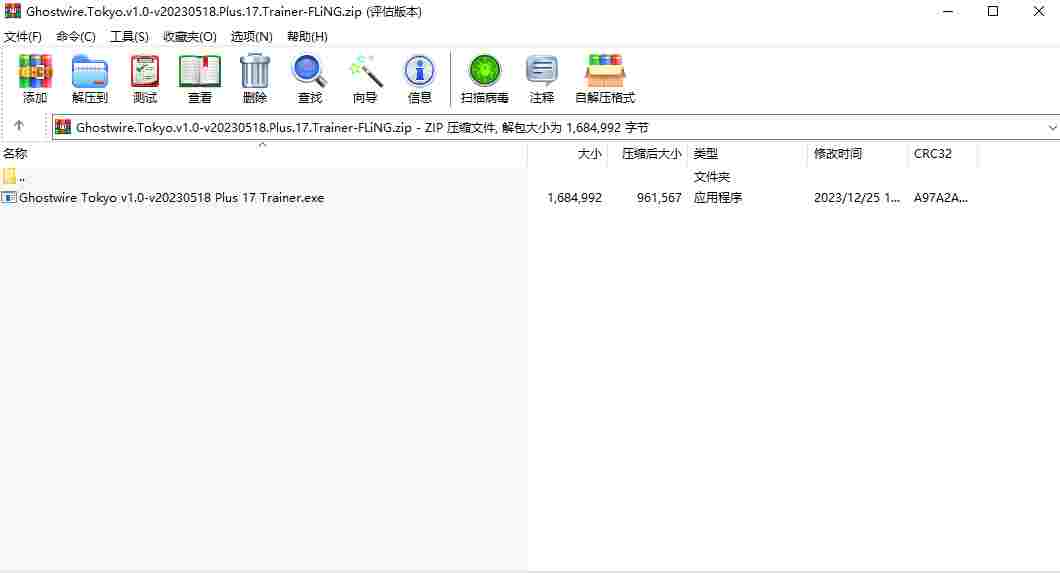This screenshot has width=1060, height=573.
Task: Expand the address bar dropdown arrow
Action: (1052, 127)
